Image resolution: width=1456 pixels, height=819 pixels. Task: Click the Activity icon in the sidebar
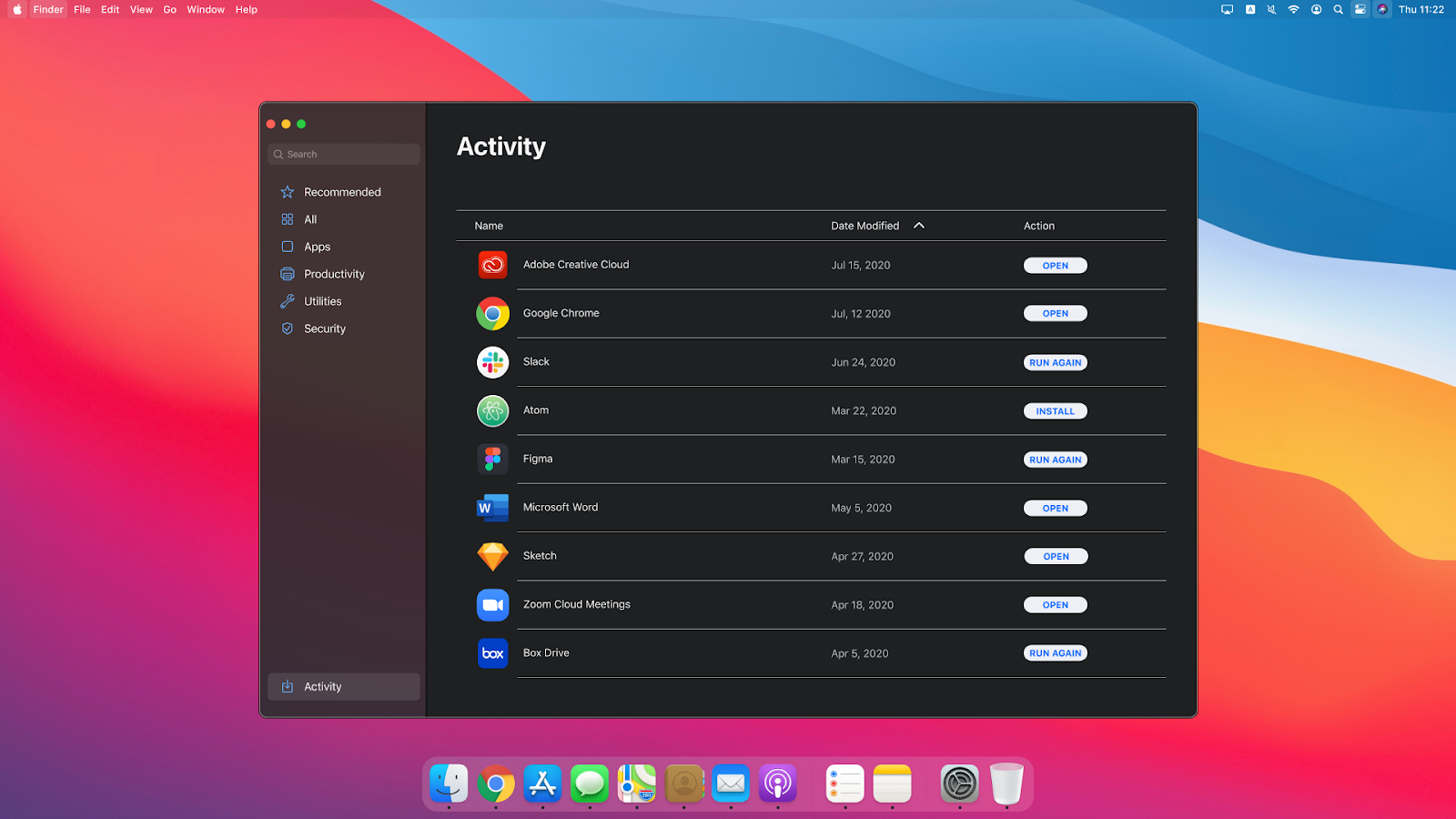(288, 686)
